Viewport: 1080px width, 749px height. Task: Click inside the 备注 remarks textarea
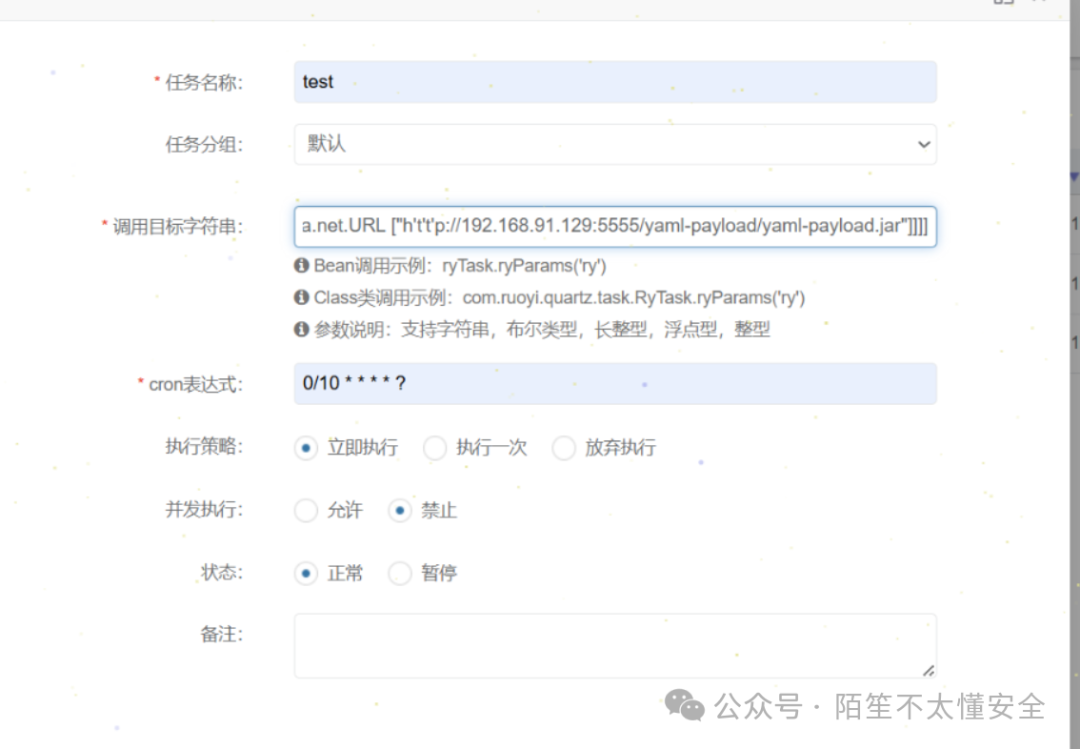tap(614, 643)
